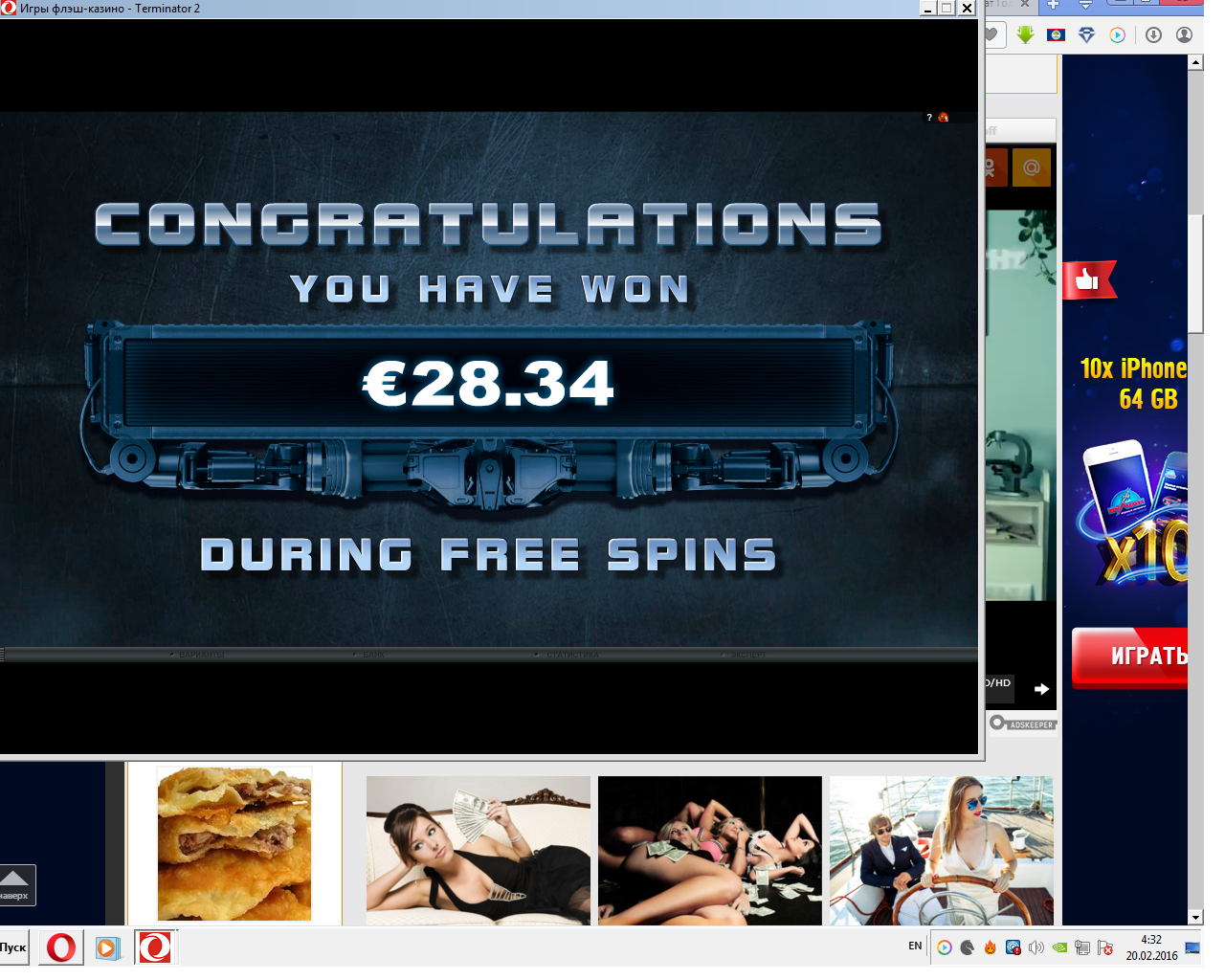The image size is (1225, 980).
Task: Click the page scrollbar down arrow
Action: point(1195,917)
